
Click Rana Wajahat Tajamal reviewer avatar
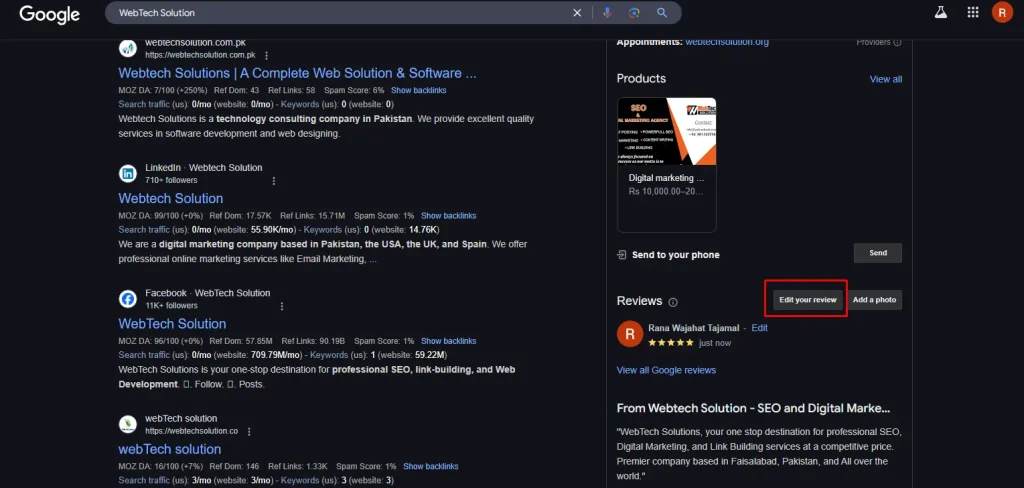(630, 334)
